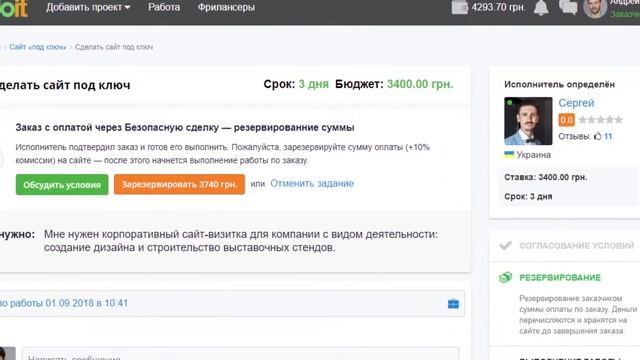Click the Бюджет 3400.00 грн. value
Image resolution: width=640 pixels, height=360 pixels.
click(420, 84)
